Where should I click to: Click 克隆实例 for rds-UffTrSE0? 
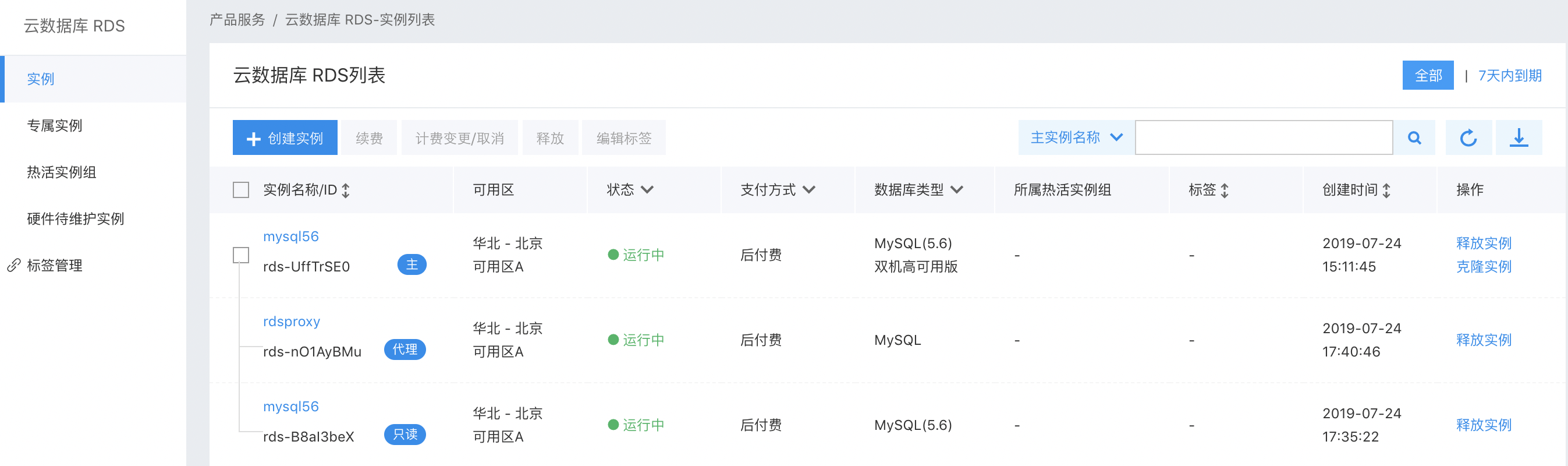point(1484,267)
